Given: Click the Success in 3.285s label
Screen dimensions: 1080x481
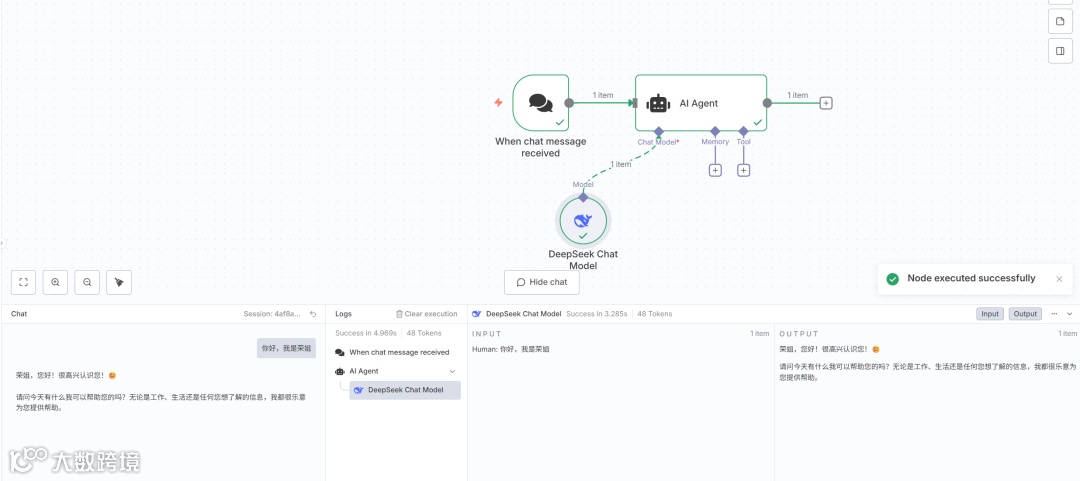Looking at the screenshot, I should 596,314.
